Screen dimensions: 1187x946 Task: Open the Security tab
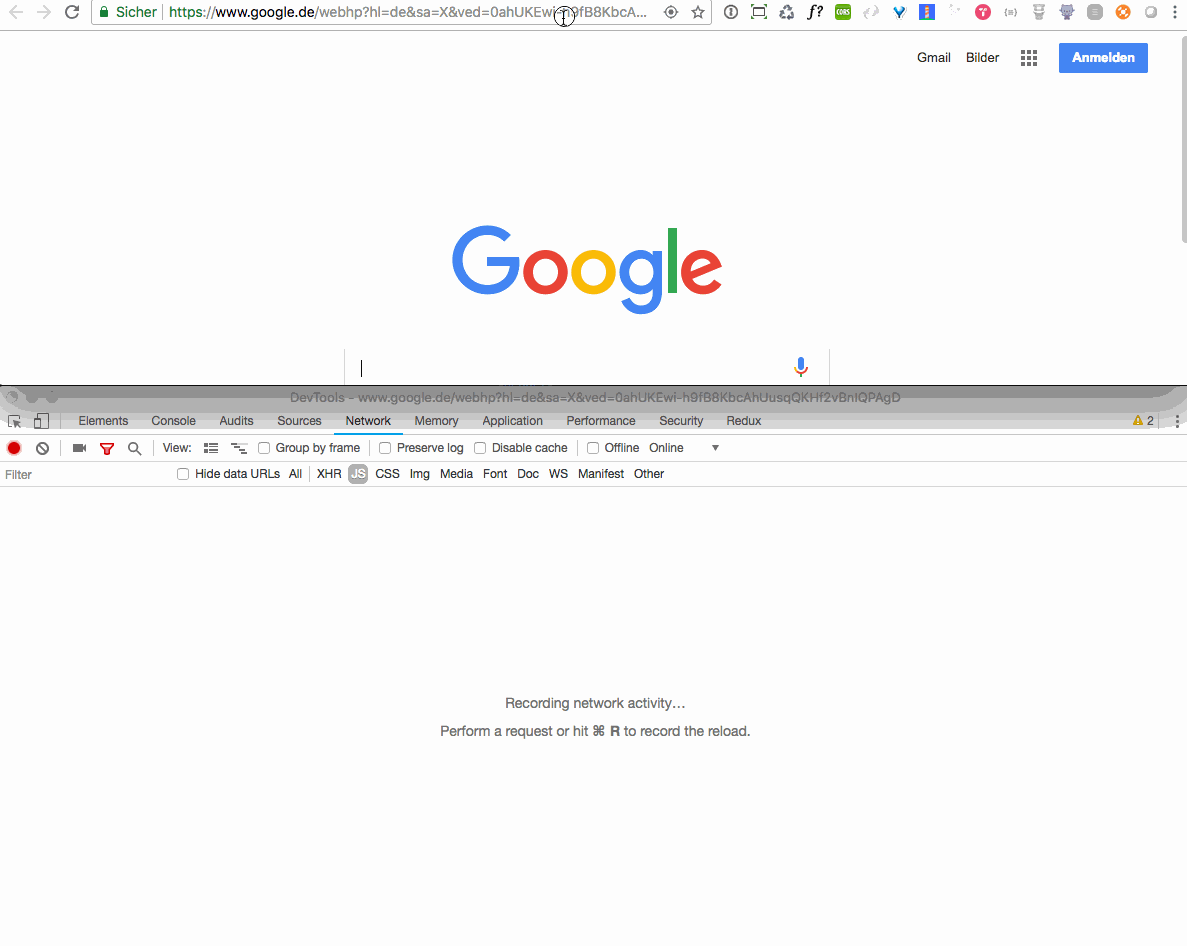pos(681,421)
